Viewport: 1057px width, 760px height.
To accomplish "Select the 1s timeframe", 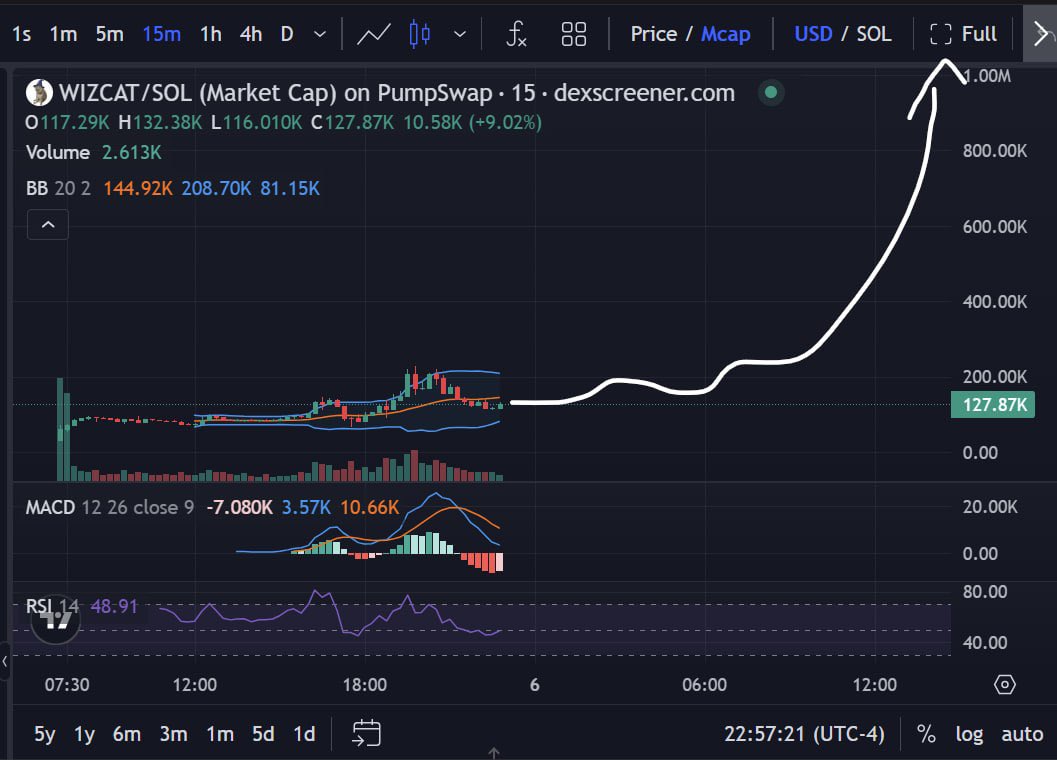I will 22,34.
